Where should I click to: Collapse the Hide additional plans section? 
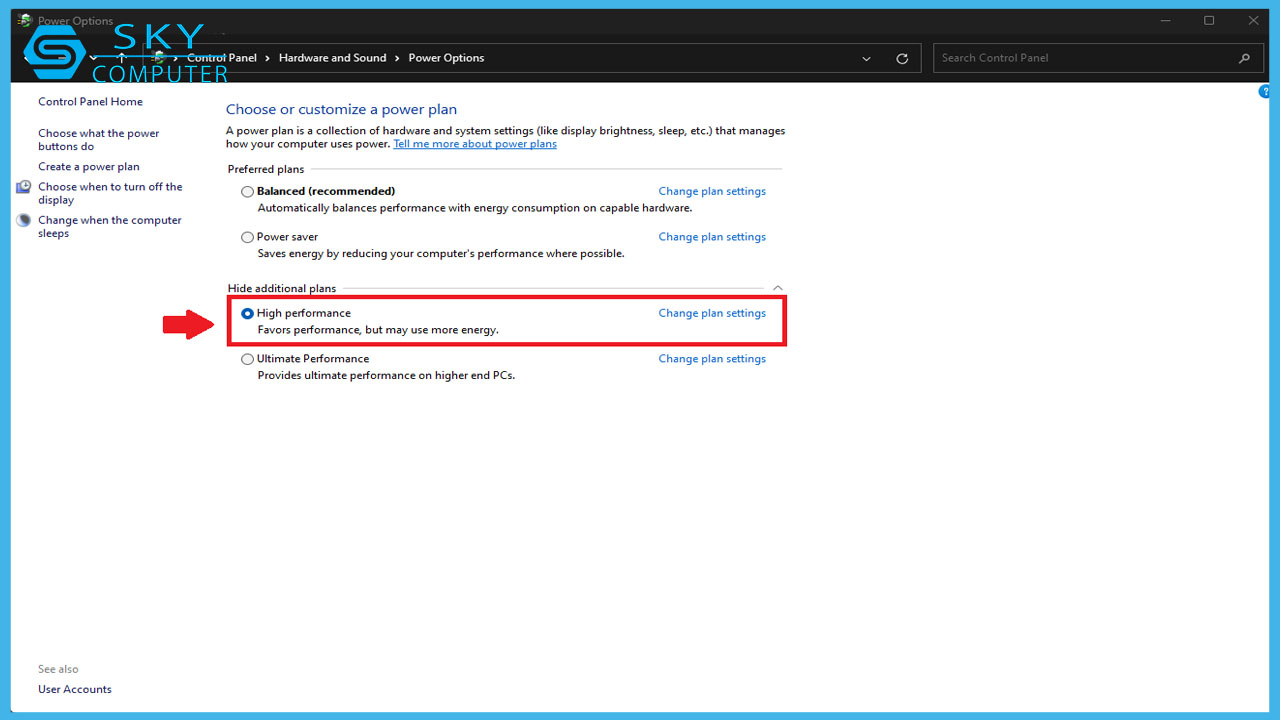[777, 287]
